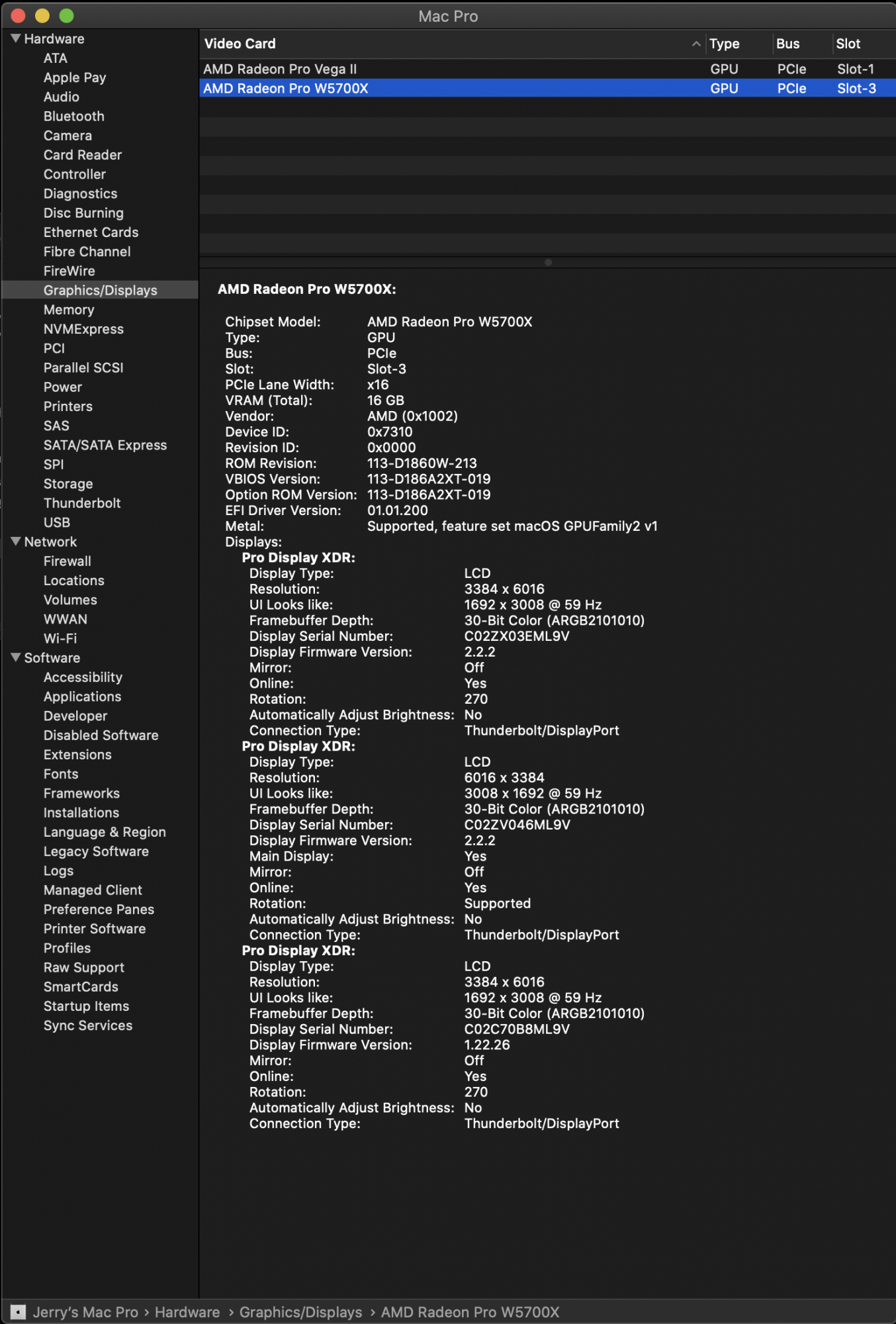Select Language & Region in the sidebar
The width and height of the screenshot is (896, 1324).
click(105, 831)
